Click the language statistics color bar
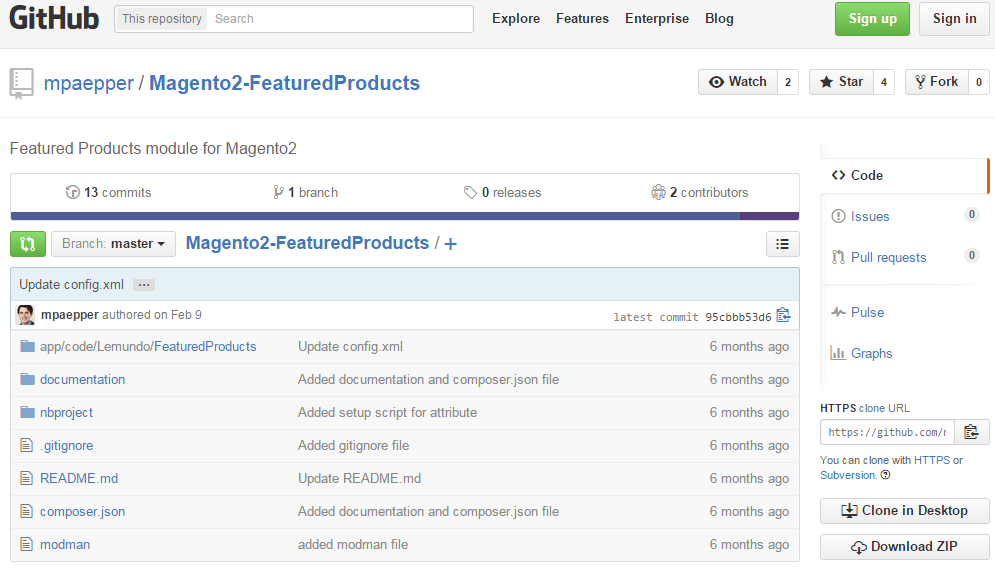 405,216
